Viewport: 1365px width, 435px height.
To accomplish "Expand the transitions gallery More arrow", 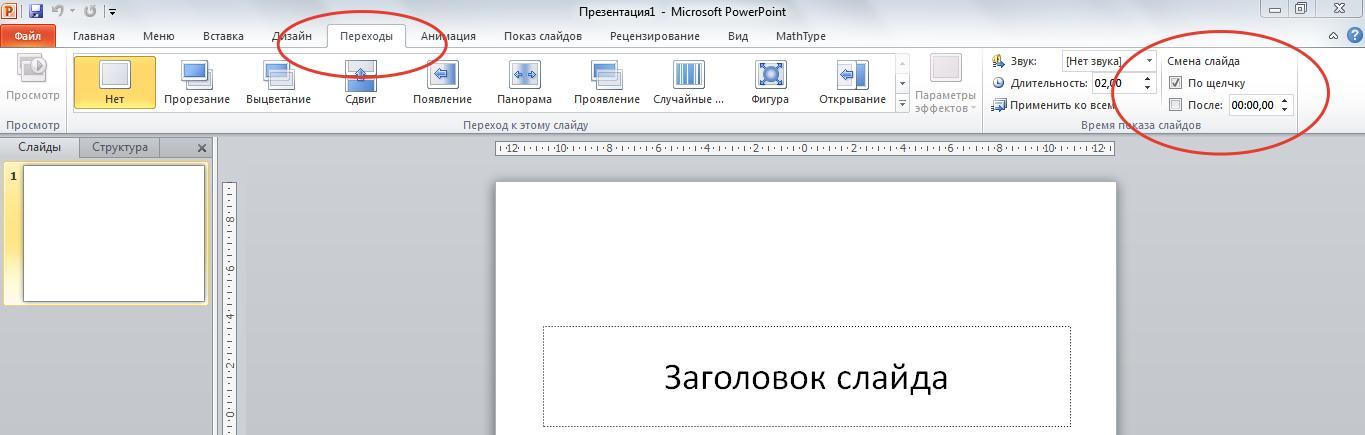I will click(903, 103).
